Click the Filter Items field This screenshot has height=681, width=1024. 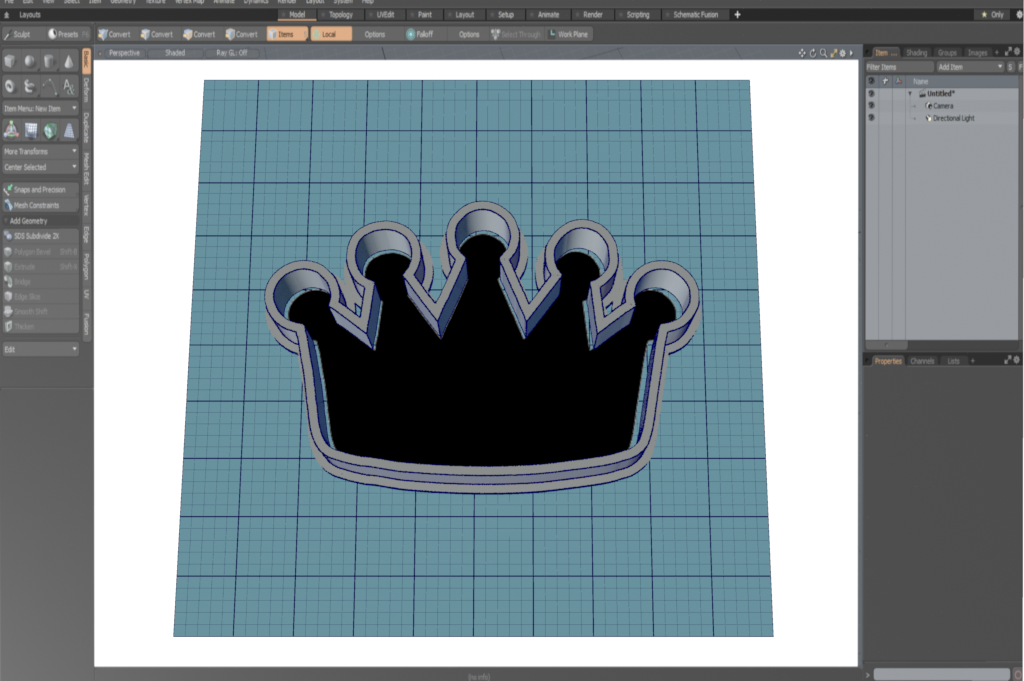pyautogui.click(x=897, y=67)
